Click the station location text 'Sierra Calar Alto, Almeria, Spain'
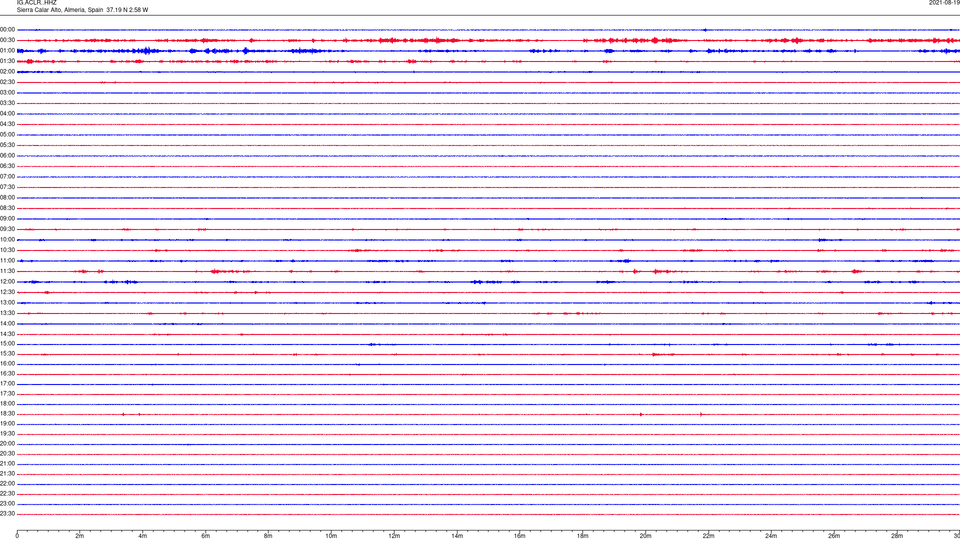Screen dimensions: 960x540 (x=60, y=10)
